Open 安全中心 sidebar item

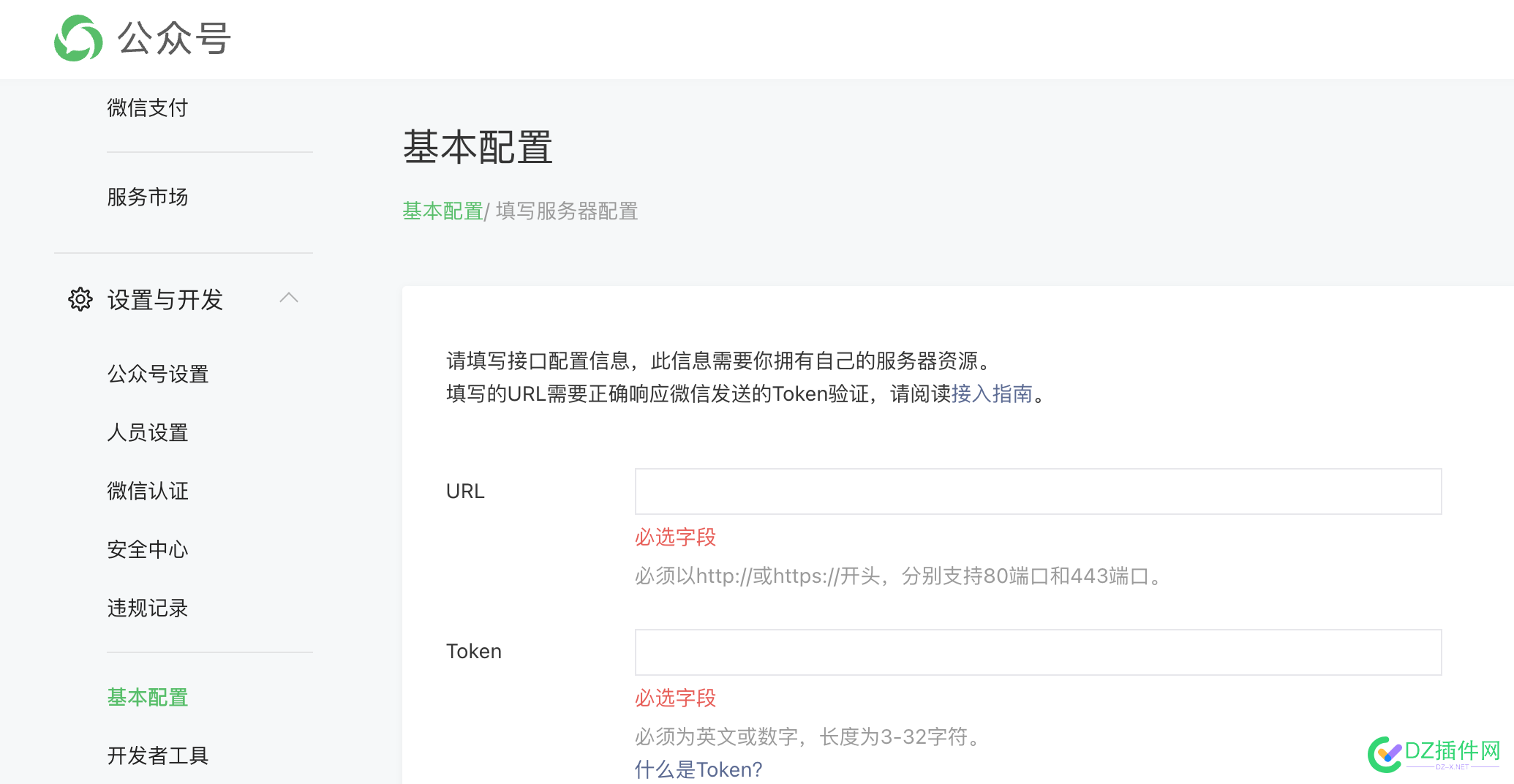pos(148,549)
